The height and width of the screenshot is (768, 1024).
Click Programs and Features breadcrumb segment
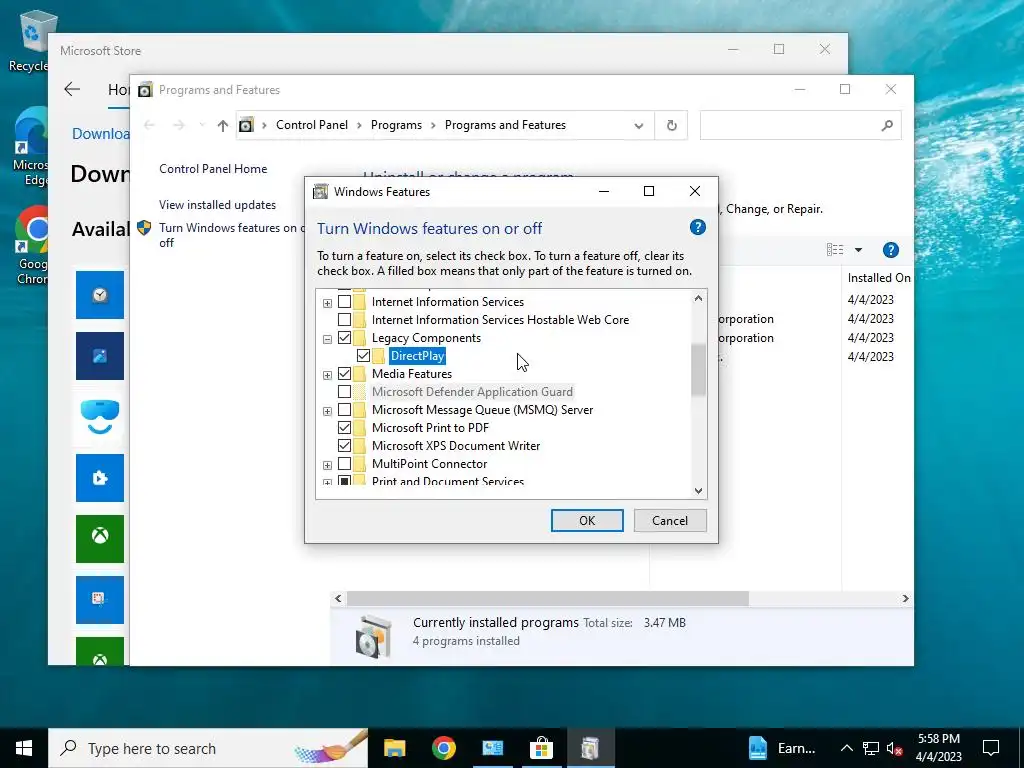[505, 125]
